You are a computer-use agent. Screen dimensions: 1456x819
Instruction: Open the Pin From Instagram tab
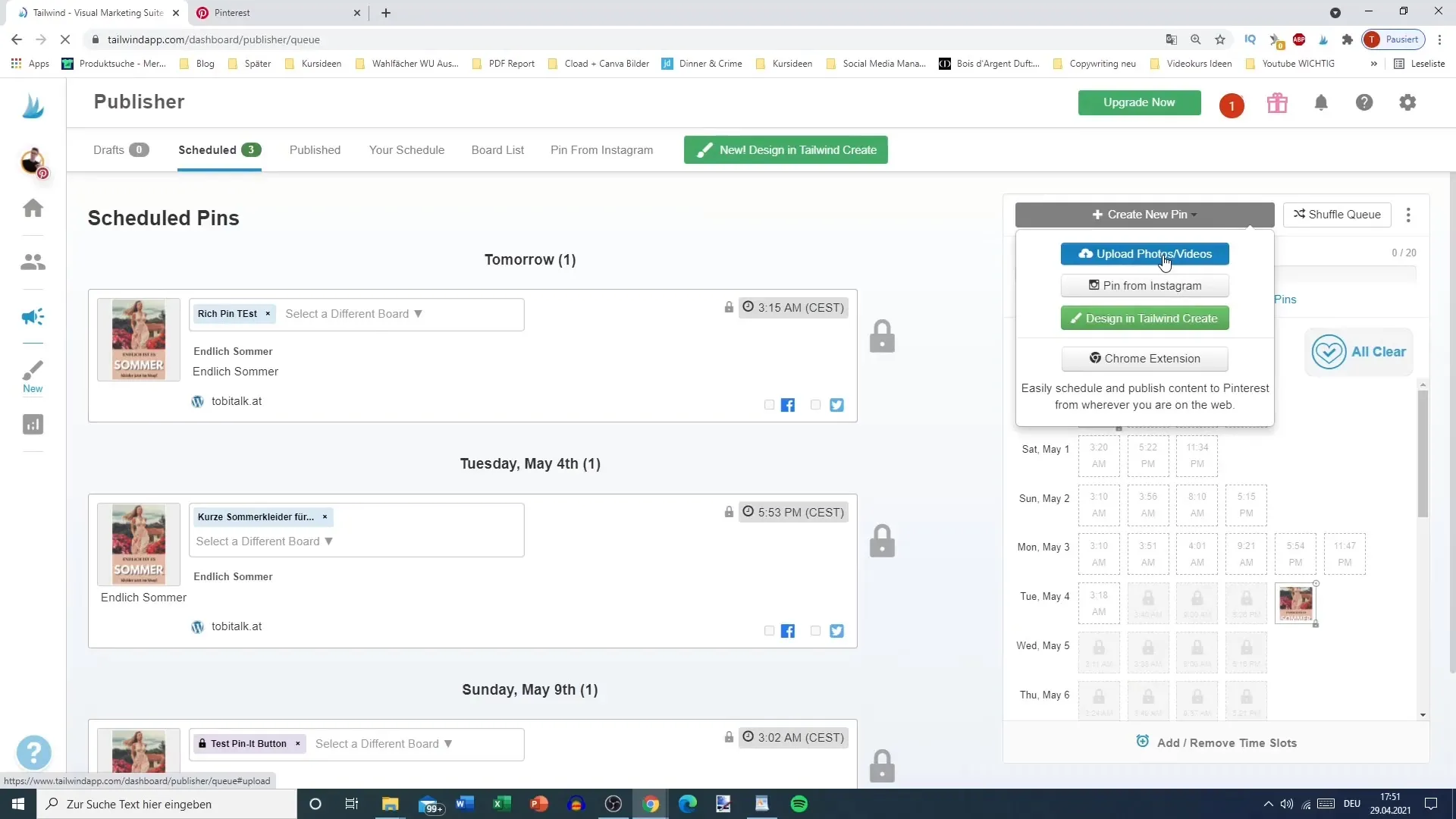pos(601,150)
